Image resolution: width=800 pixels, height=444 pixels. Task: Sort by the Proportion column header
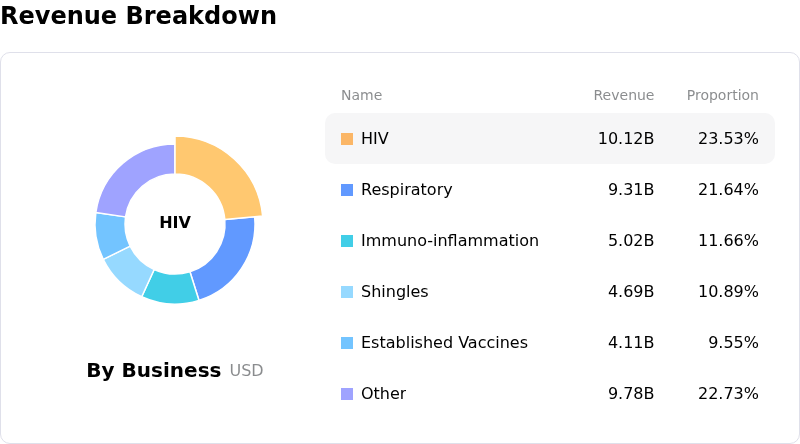pos(722,96)
